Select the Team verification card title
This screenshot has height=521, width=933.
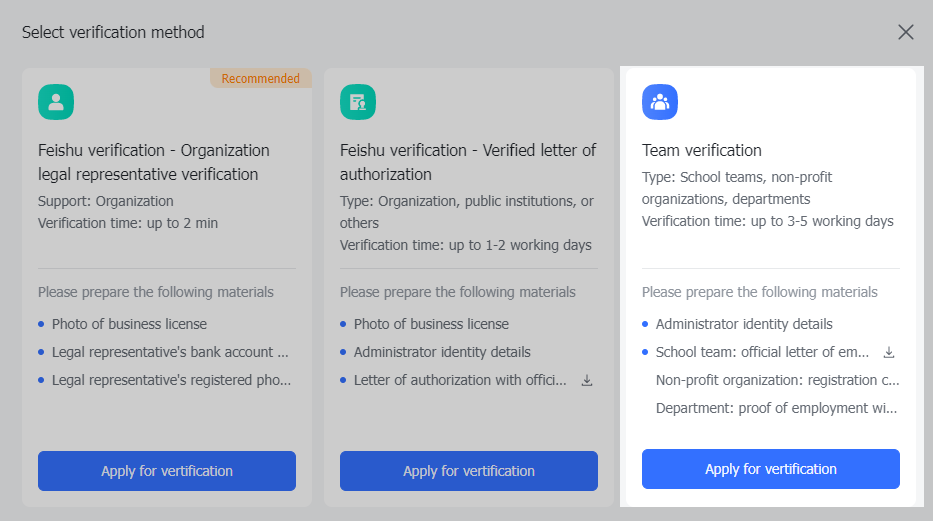click(x=702, y=150)
